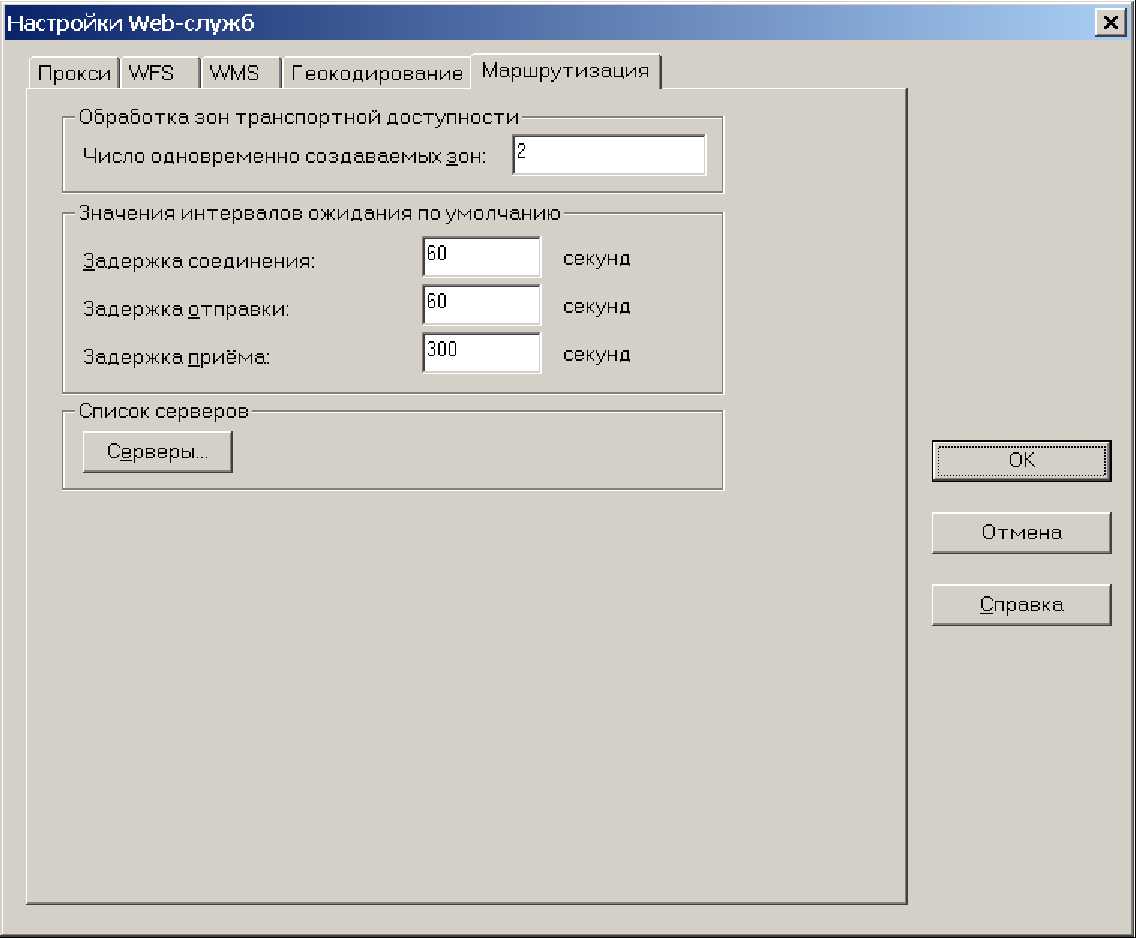Confirm settings with the OK button
The image size is (1136, 938).
pos(1021,461)
